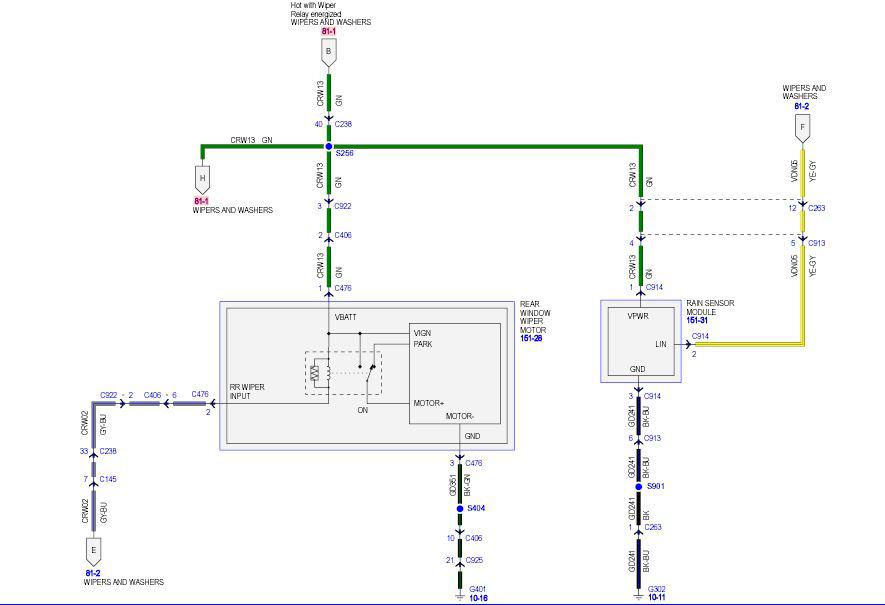This screenshot has height=605, width=885.
Task: Open the 81-1 link above connector B
Action: click(328, 32)
